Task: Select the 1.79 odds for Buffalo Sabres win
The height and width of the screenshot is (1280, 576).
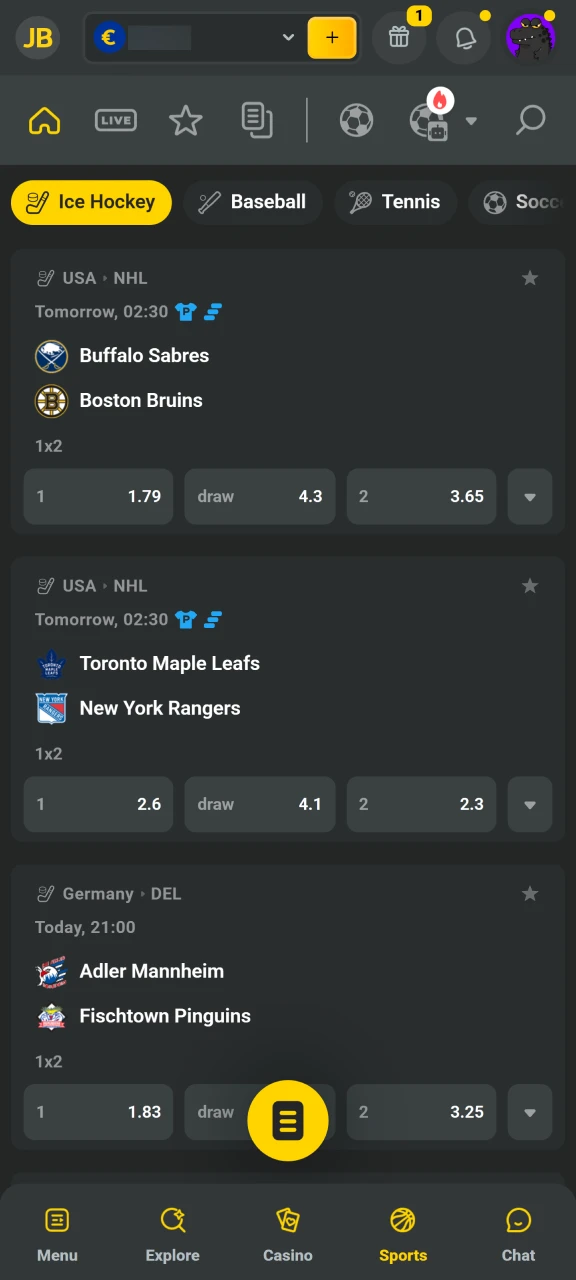Action: pyautogui.click(x=98, y=496)
